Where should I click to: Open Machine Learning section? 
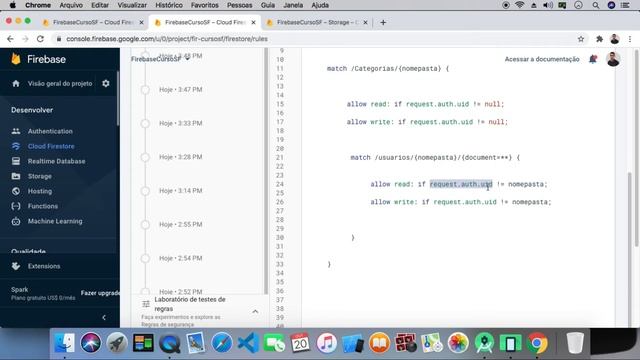click(x=55, y=221)
